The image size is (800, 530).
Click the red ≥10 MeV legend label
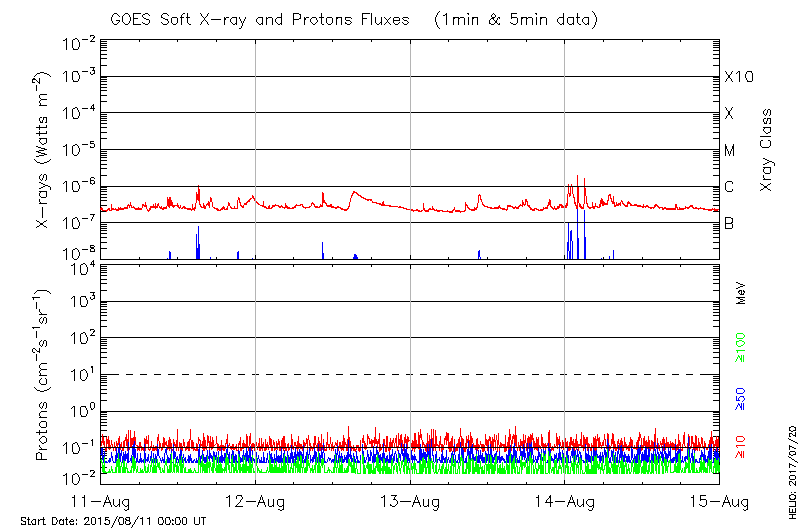tap(741, 446)
